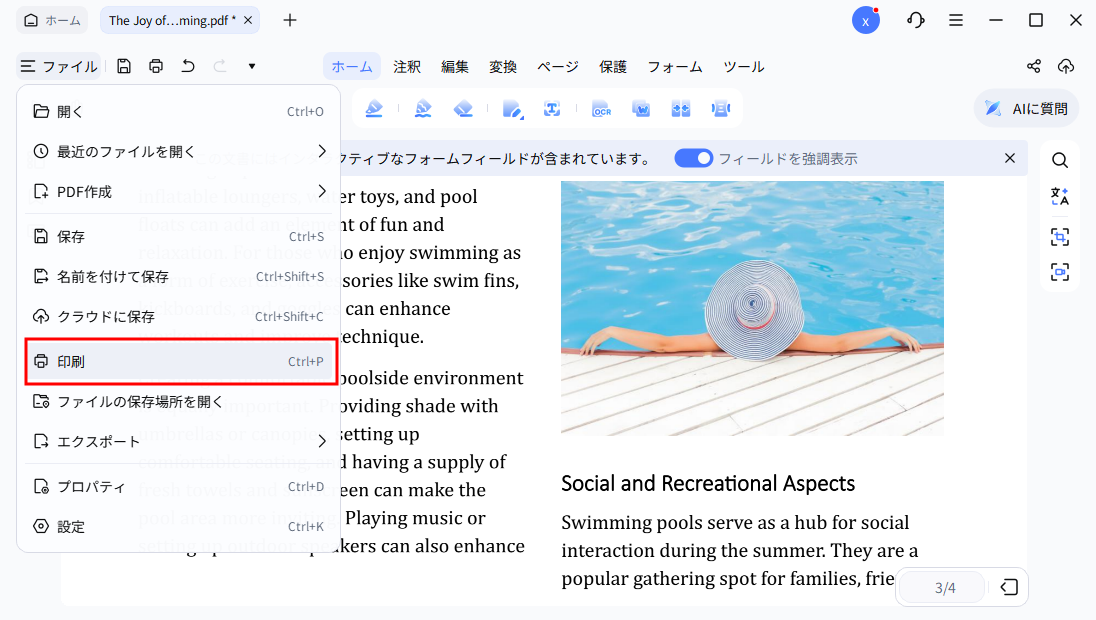This screenshot has height=620, width=1096.
Task: Select the squiggly underline tool
Action: pos(423,108)
